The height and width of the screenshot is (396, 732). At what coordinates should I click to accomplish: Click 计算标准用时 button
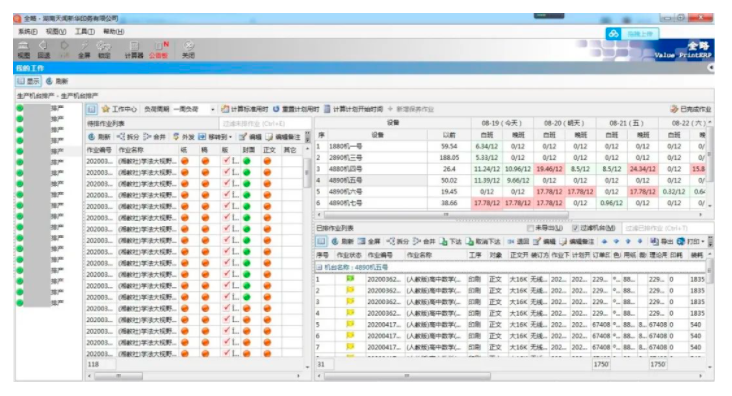pyautogui.click(x=245, y=109)
